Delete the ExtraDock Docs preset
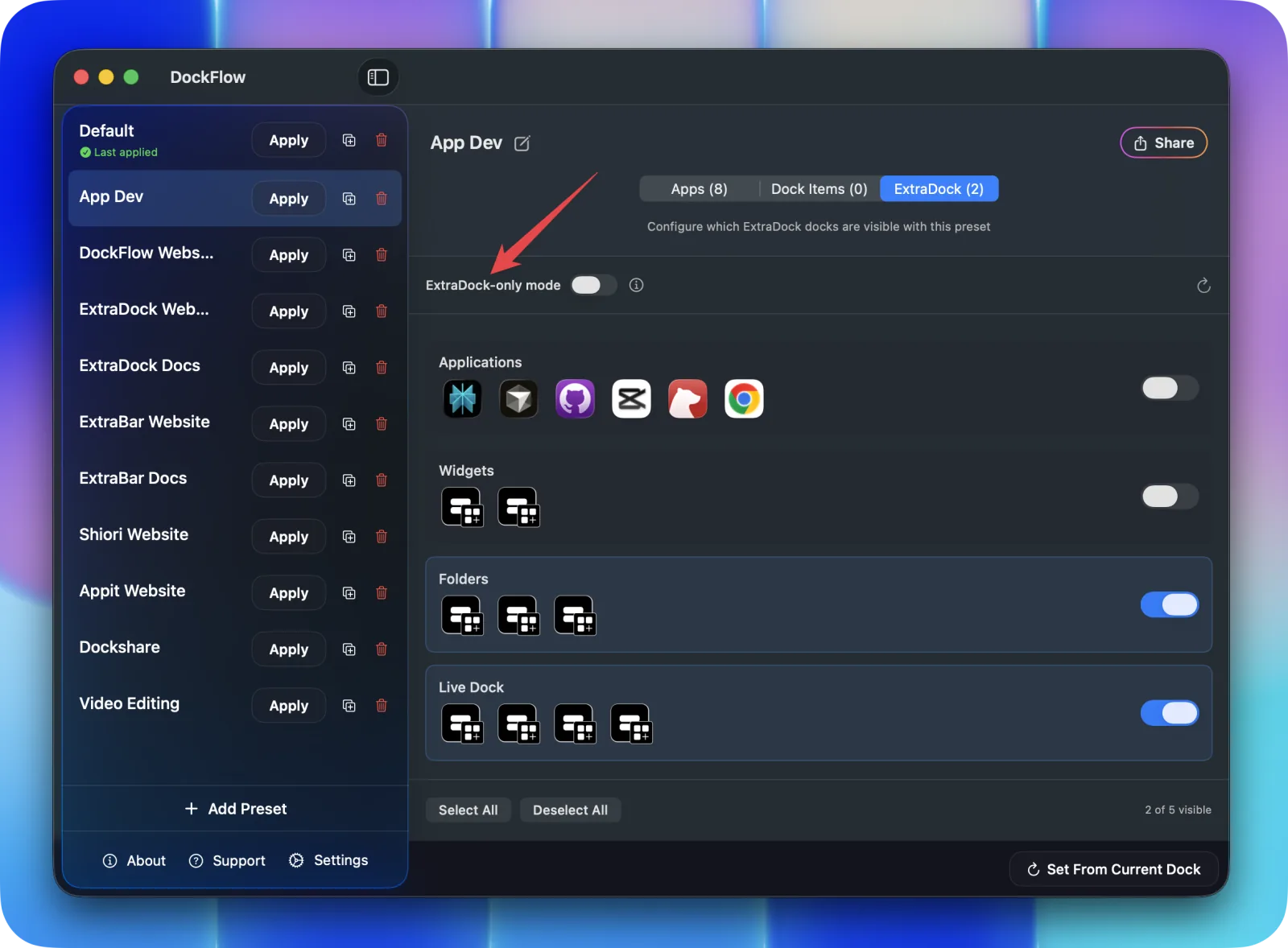The height and width of the screenshot is (948, 1288). 382,368
